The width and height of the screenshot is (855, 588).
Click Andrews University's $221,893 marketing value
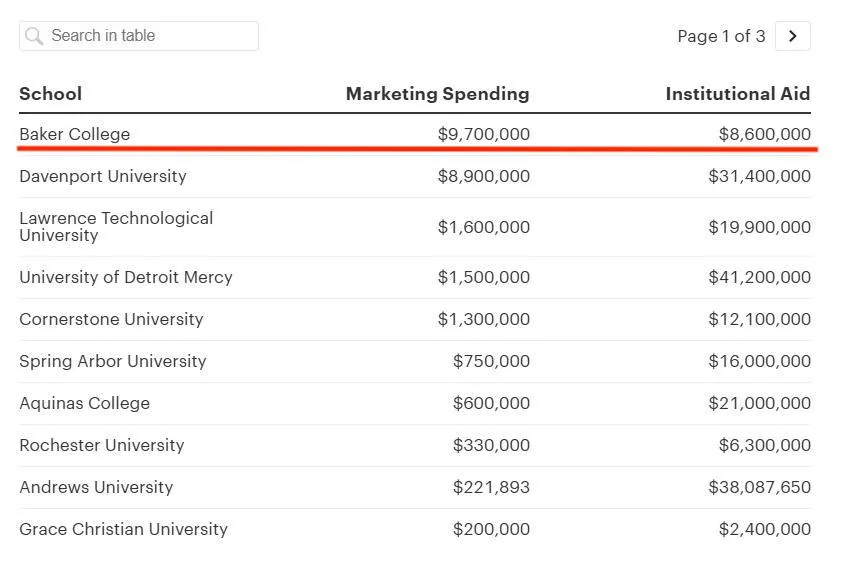click(491, 487)
